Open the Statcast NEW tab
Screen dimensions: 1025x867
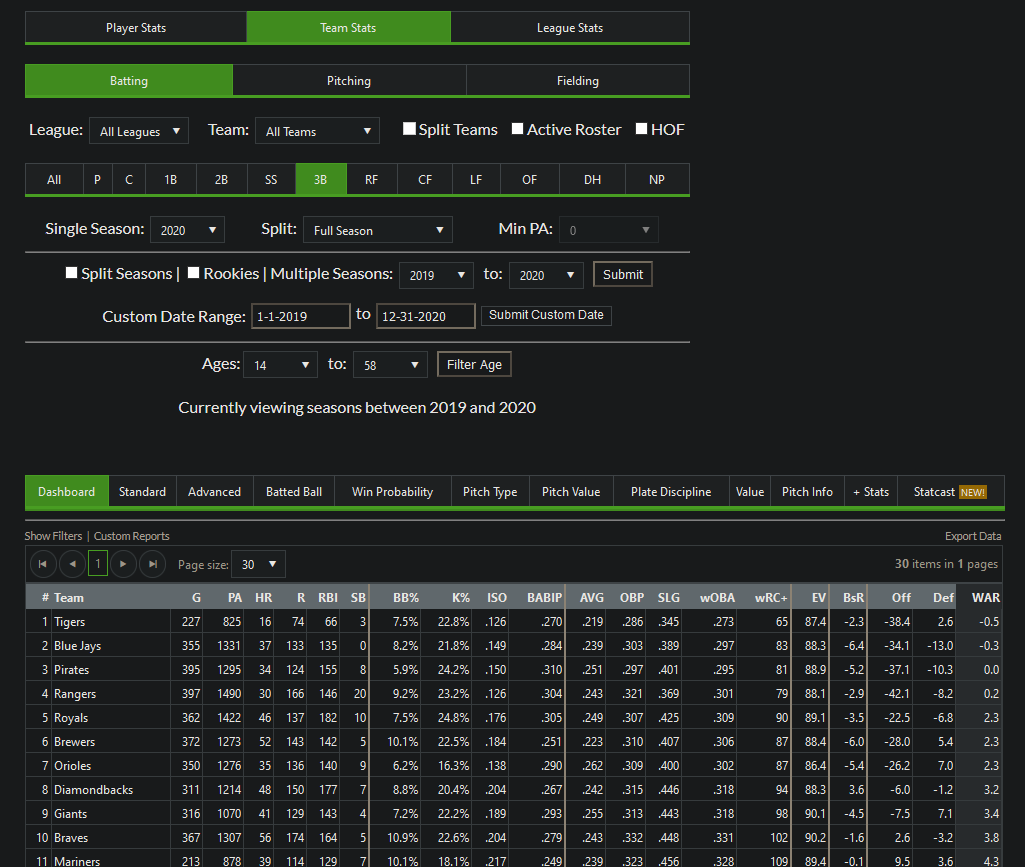point(950,492)
